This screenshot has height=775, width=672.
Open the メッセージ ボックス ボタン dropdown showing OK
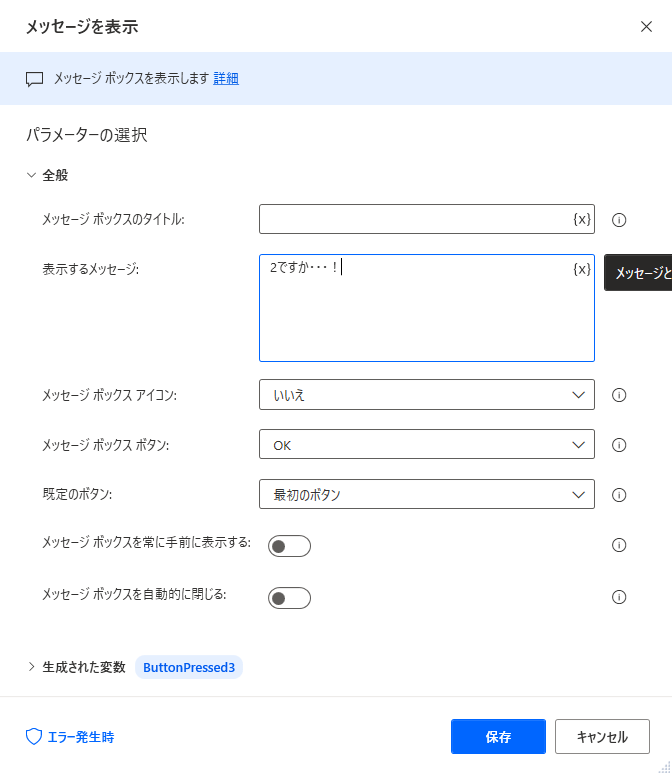(427, 444)
